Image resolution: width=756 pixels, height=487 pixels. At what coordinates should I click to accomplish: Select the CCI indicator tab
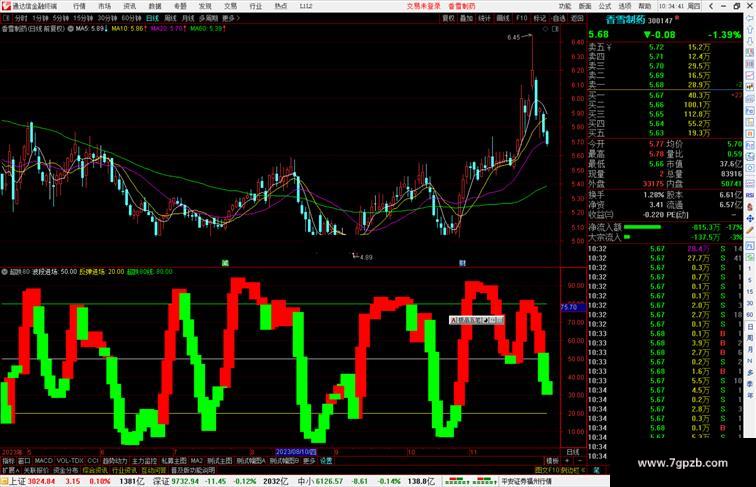pos(93,461)
